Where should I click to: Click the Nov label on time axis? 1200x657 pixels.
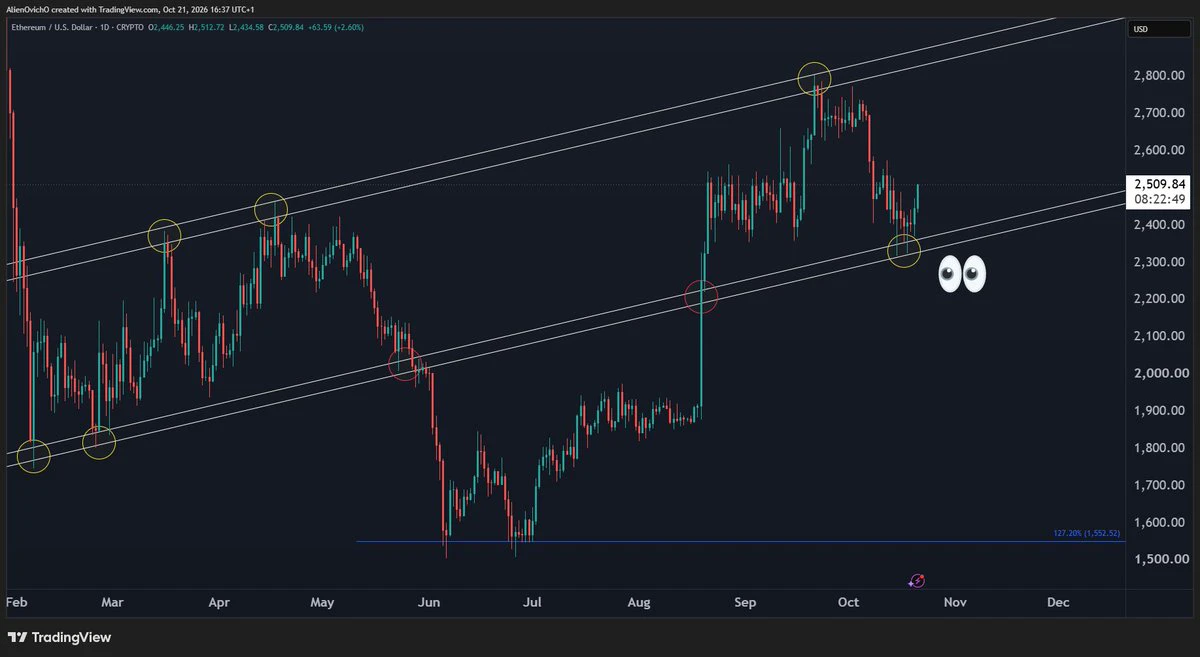tap(956, 603)
